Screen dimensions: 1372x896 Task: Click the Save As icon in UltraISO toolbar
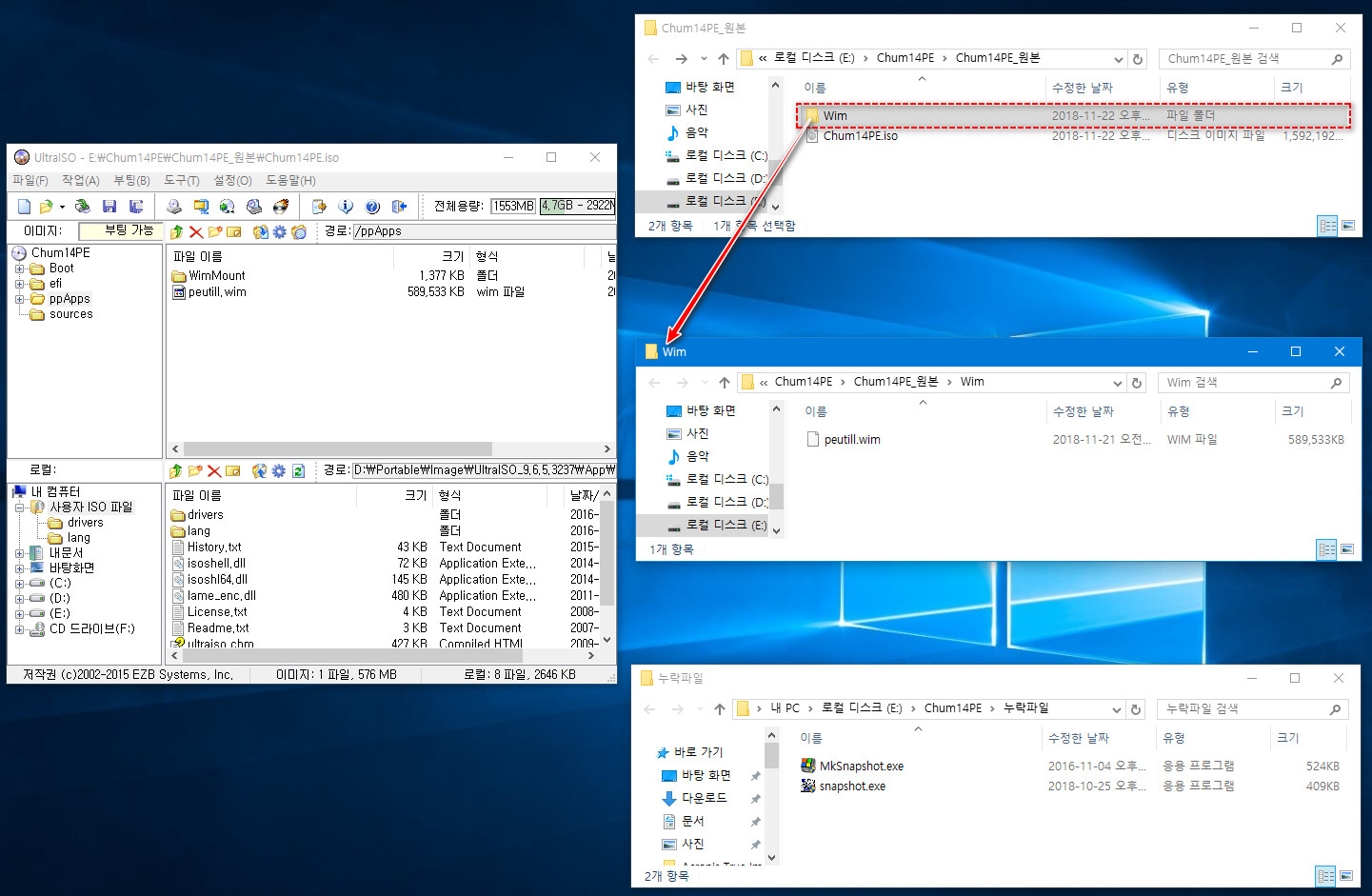[136, 207]
